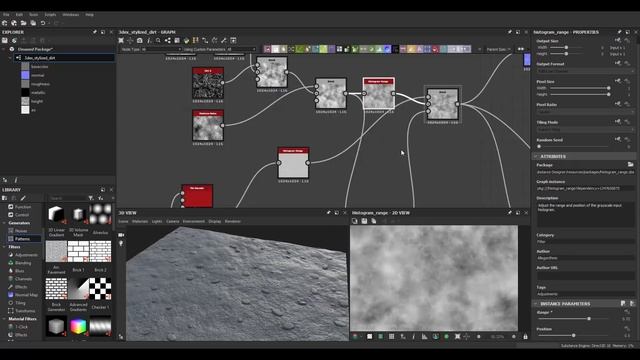The height and width of the screenshot is (360, 640).
Task: Pin the Graph panel
Action: click(509, 32)
